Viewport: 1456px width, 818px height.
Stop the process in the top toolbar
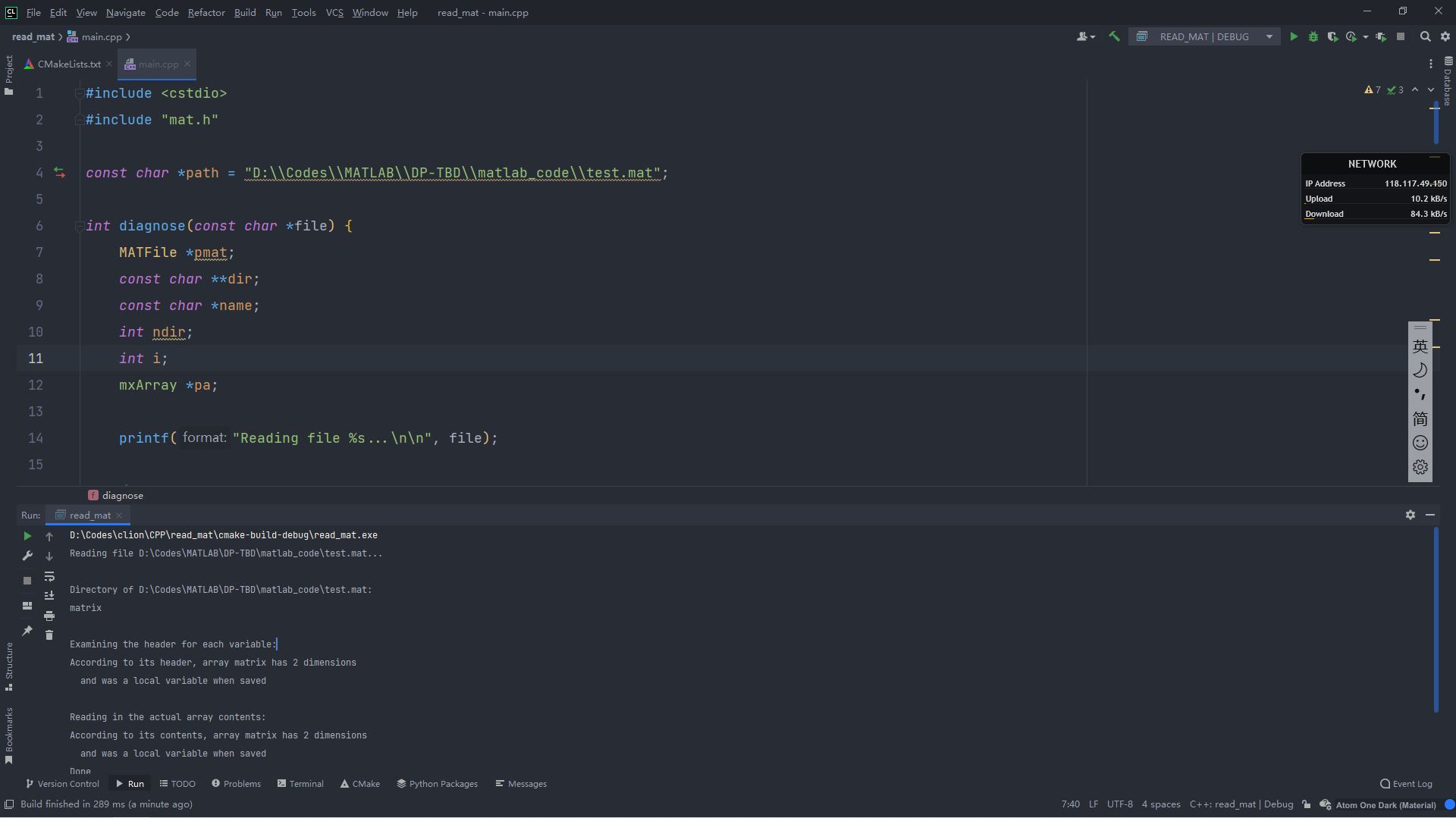coord(1401,36)
